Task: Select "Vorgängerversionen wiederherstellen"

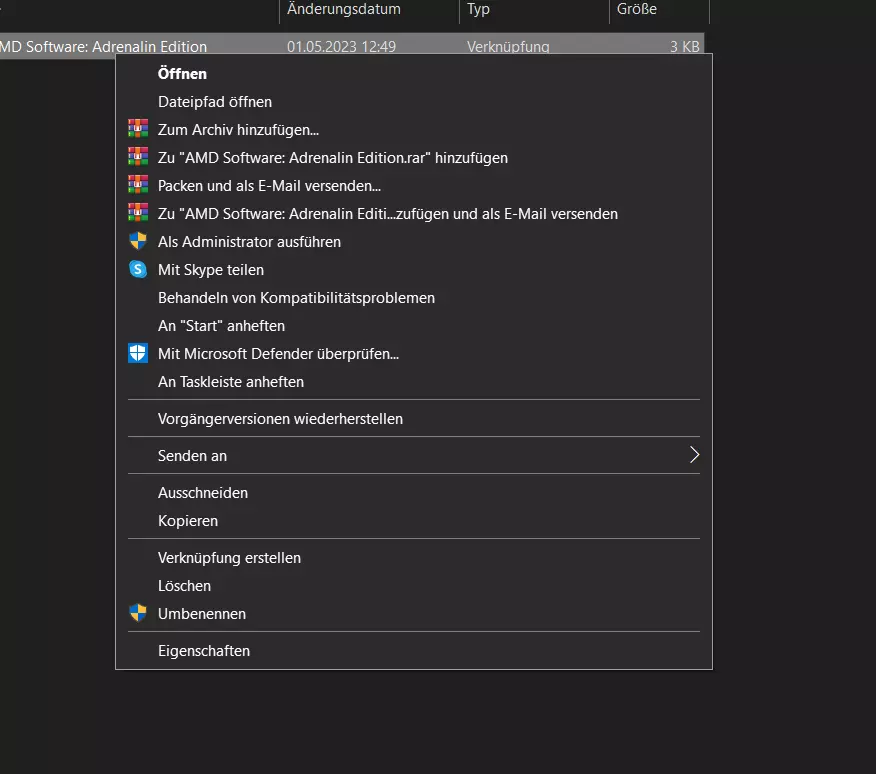Action: (x=414, y=419)
